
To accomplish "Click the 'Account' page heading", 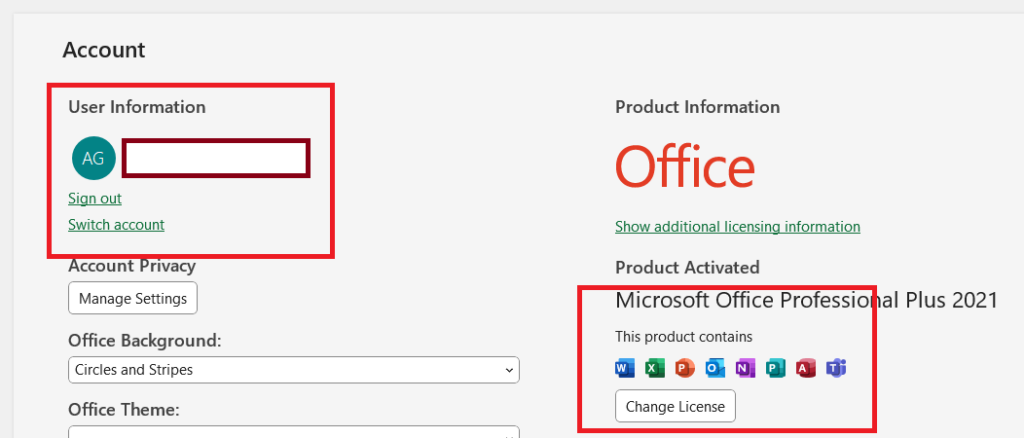I will [x=104, y=50].
